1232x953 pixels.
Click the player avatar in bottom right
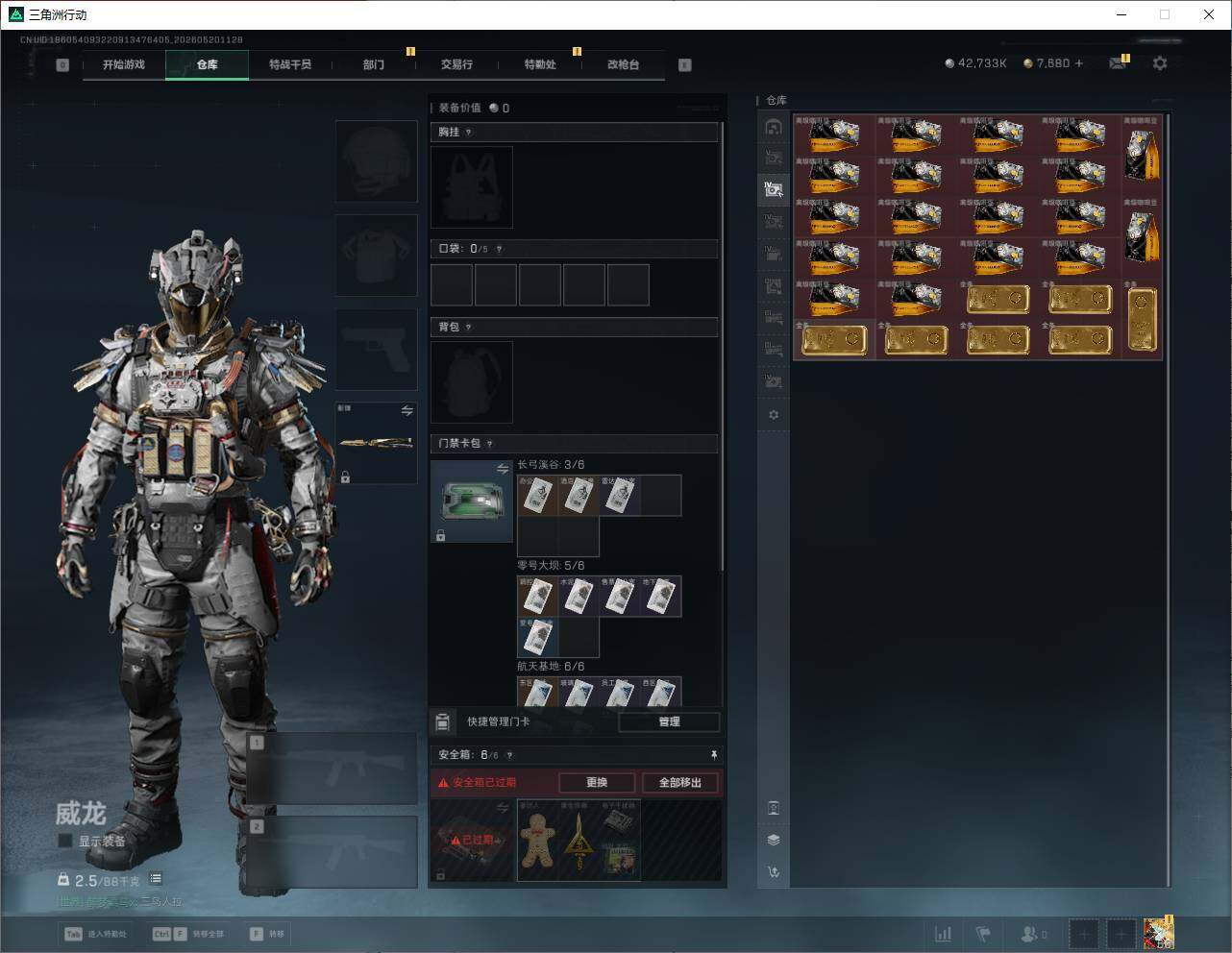pyautogui.click(x=1159, y=933)
